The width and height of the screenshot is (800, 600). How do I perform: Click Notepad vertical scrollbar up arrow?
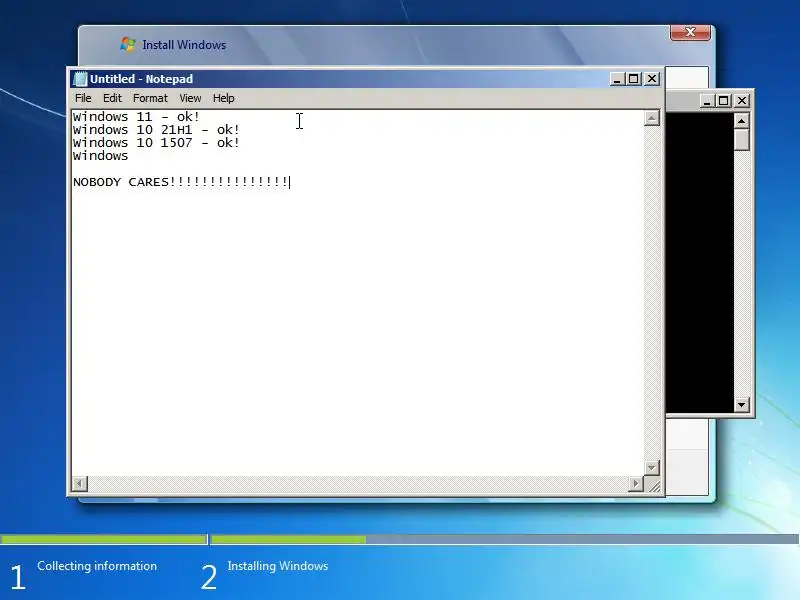(x=652, y=118)
